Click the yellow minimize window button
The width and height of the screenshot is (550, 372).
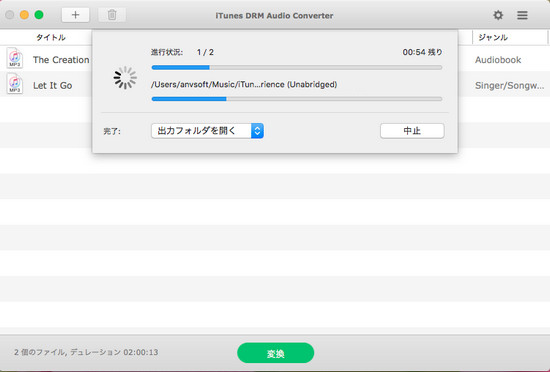click(x=24, y=15)
